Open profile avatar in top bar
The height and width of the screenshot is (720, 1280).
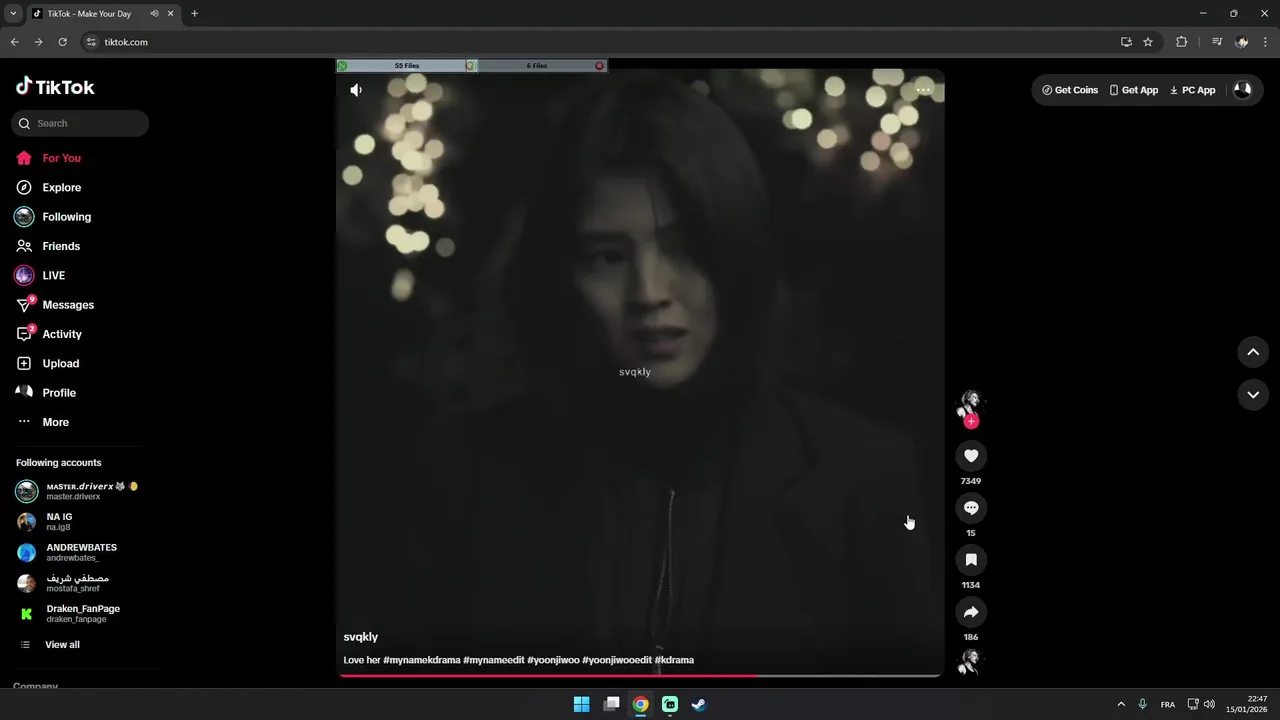pyautogui.click(x=1242, y=90)
